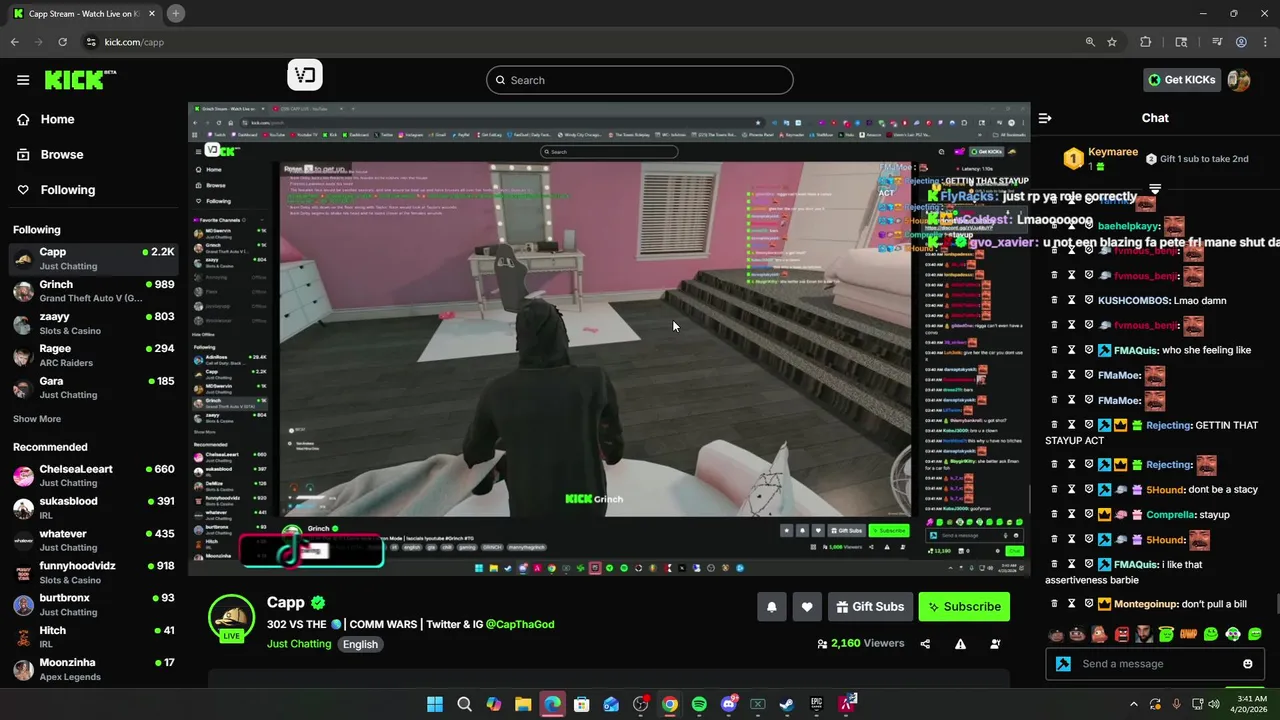Collapse the sidebar with the hamburger icon

[x=23, y=80]
